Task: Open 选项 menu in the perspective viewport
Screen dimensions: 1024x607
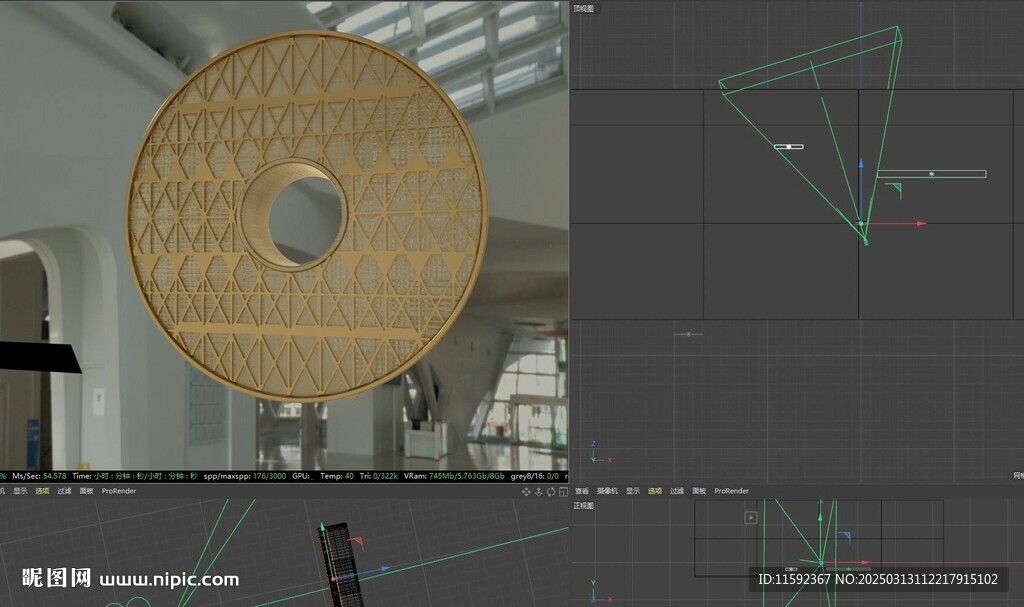Action: click(42, 491)
